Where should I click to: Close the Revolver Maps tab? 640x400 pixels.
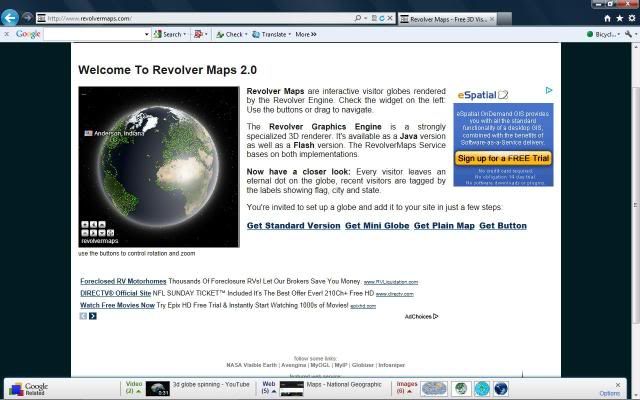click(492, 19)
